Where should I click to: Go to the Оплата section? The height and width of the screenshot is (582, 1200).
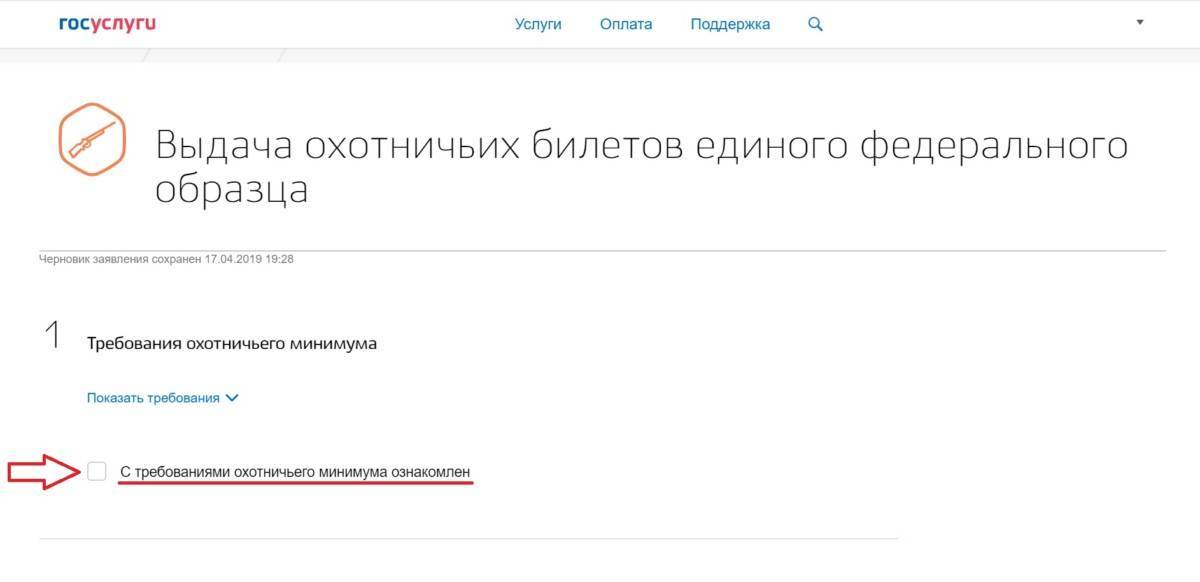coord(626,24)
